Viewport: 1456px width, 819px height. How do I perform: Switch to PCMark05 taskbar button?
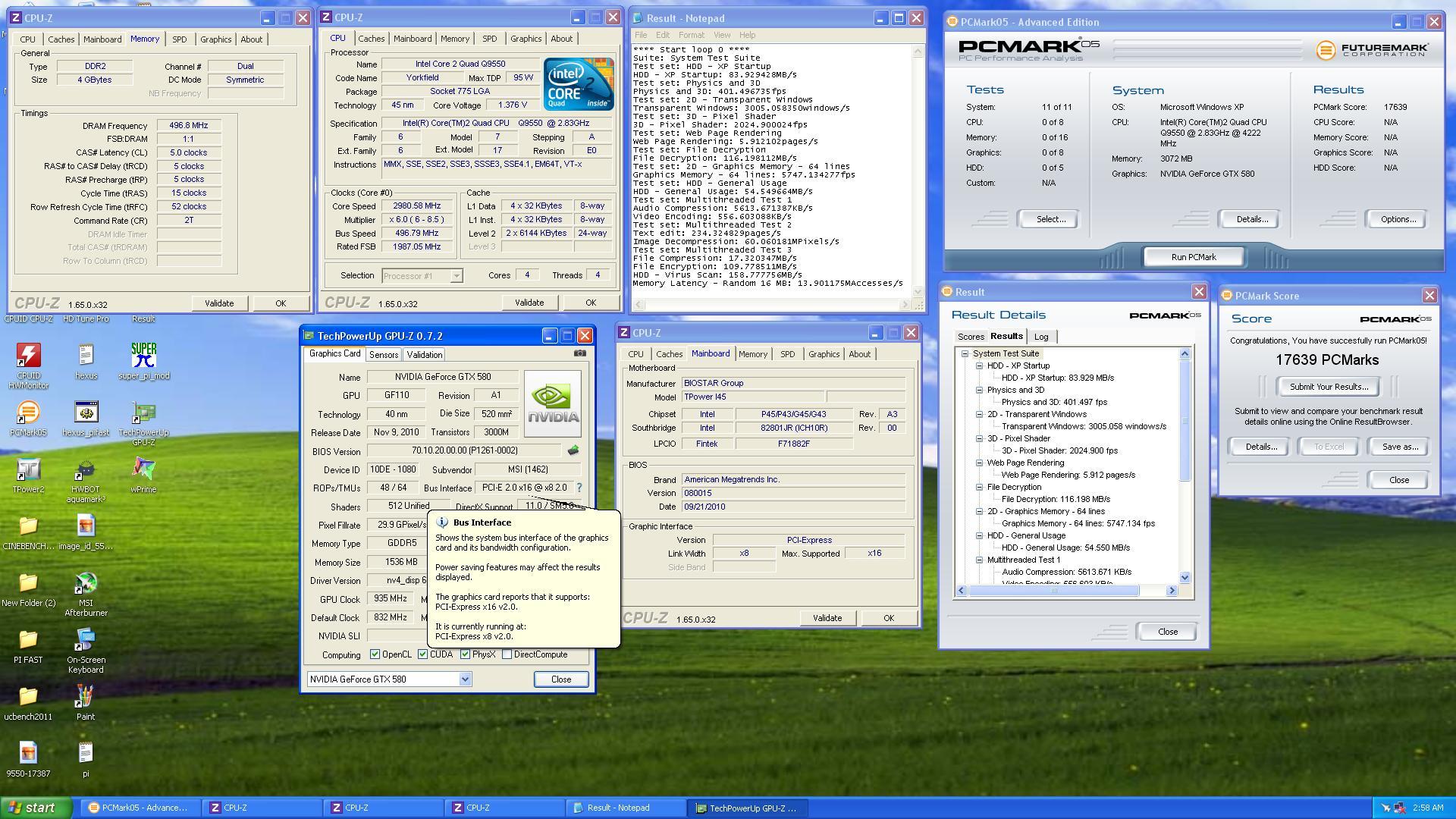click(x=141, y=808)
